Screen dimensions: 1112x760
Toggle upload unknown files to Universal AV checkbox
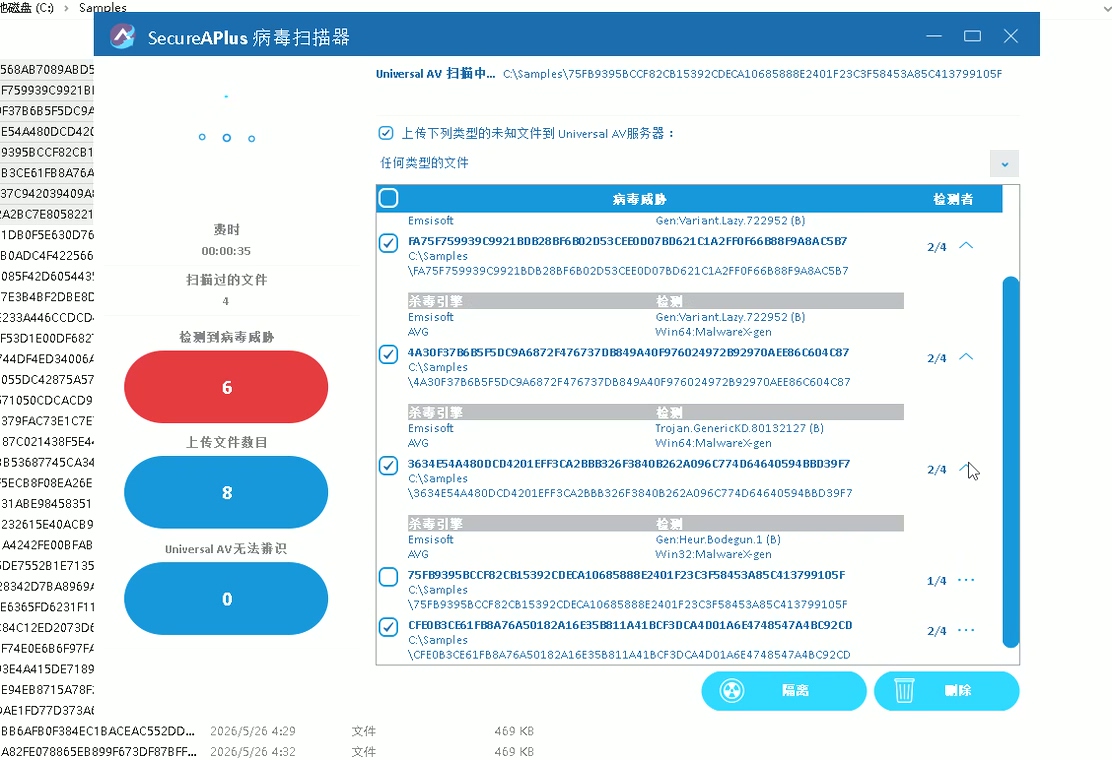[386, 133]
